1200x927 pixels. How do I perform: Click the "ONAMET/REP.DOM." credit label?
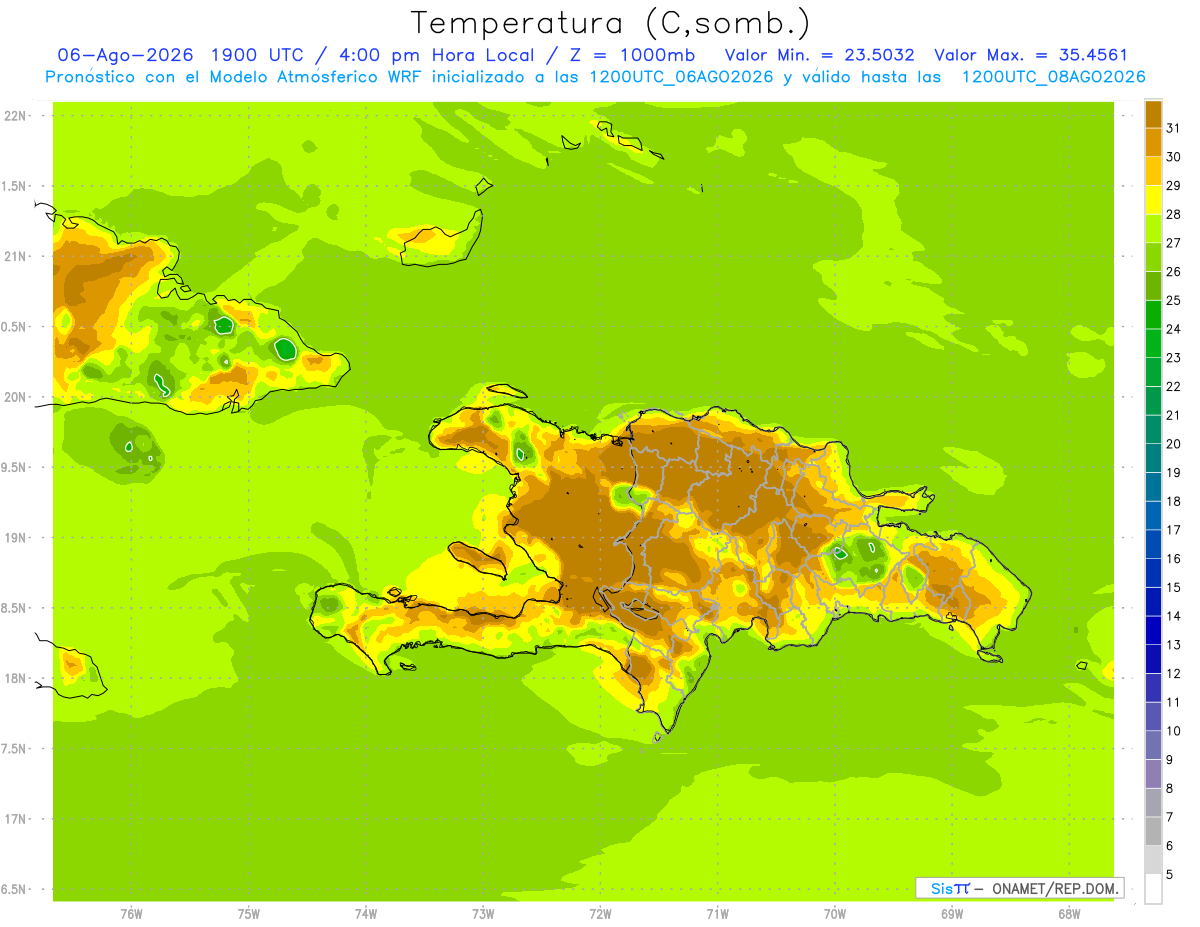(1053, 888)
